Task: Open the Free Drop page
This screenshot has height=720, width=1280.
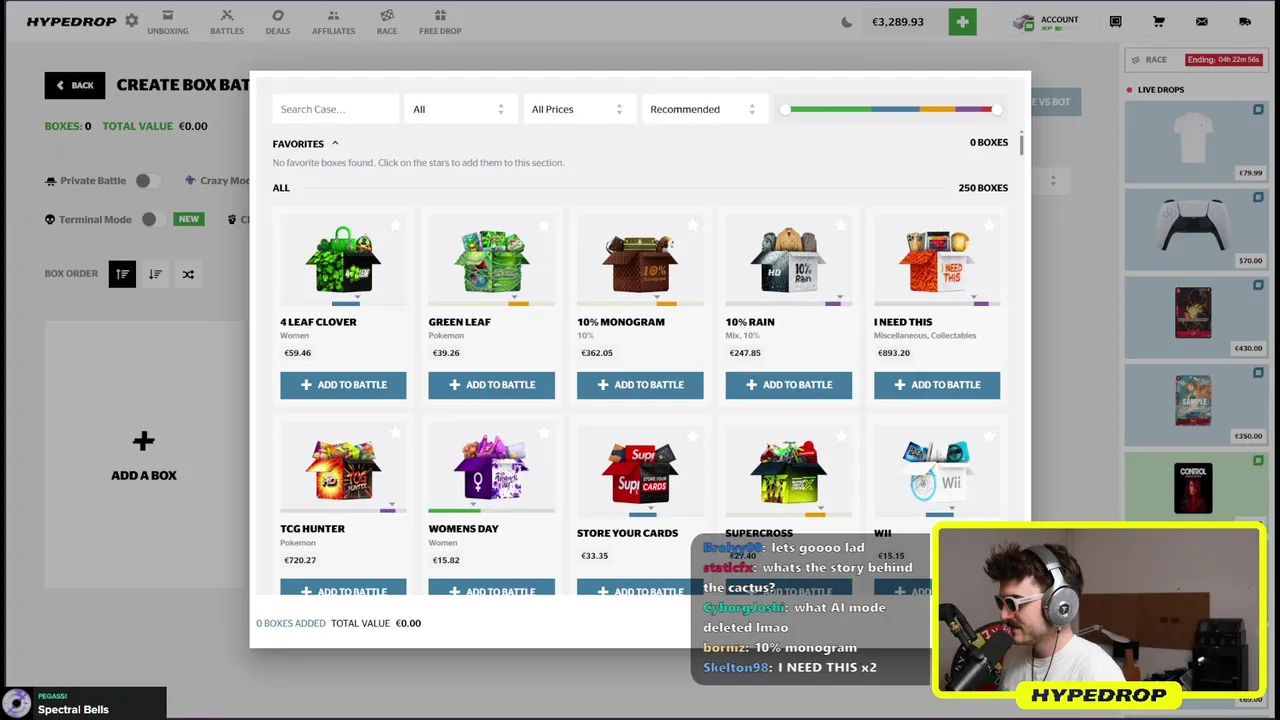Action: (x=440, y=22)
